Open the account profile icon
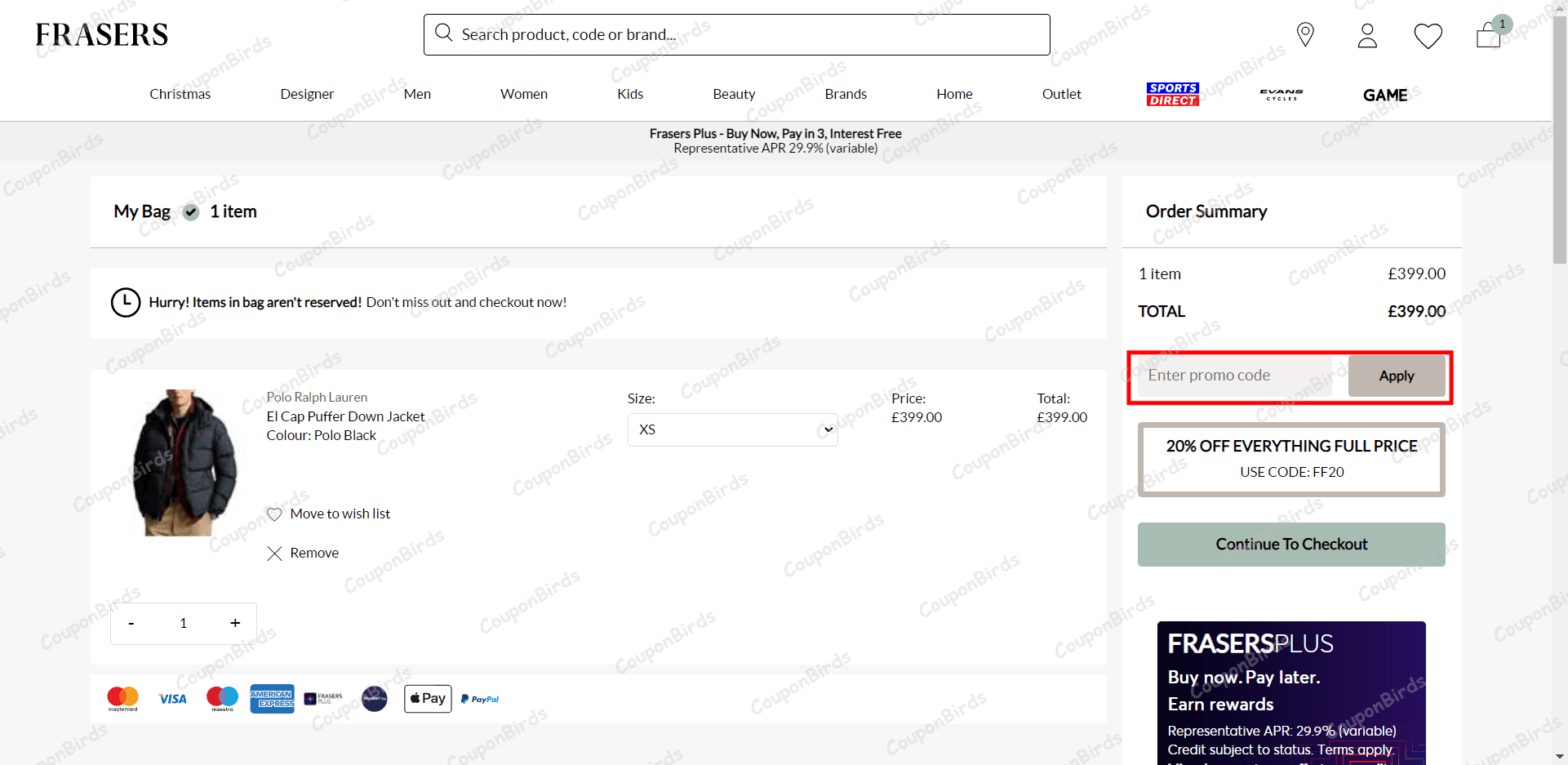Image resolution: width=1568 pixels, height=765 pixels. 1366,34
